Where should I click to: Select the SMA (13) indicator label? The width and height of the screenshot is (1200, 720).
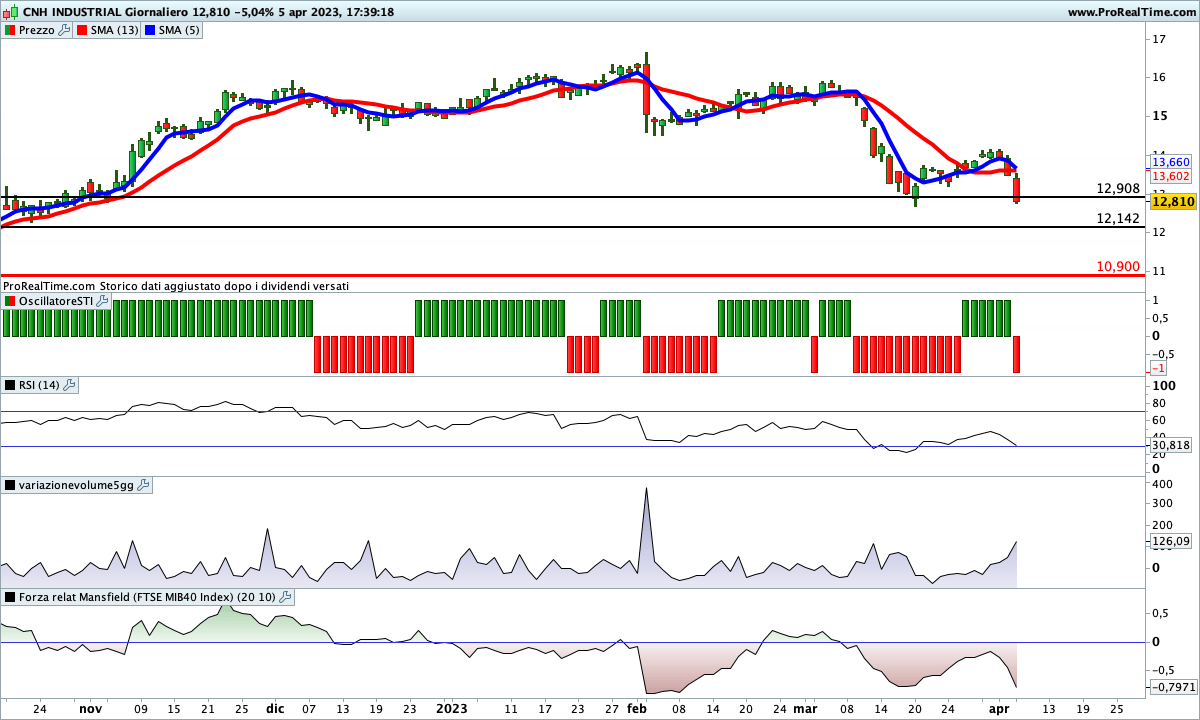pos(115,30)
